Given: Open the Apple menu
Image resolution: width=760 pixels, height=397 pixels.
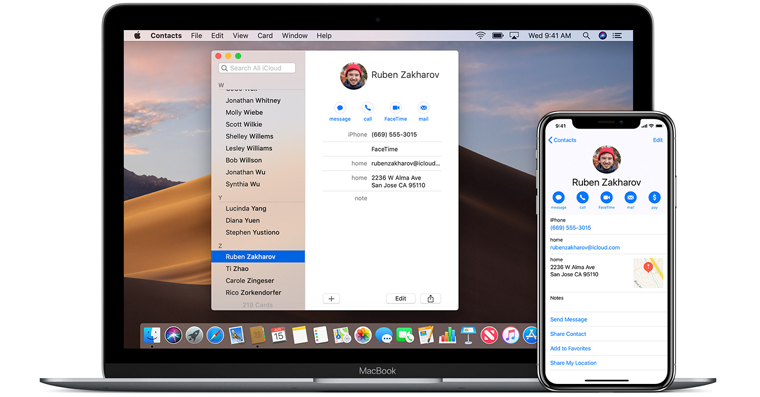Looking at the screenshot, I should click(137, 35).
